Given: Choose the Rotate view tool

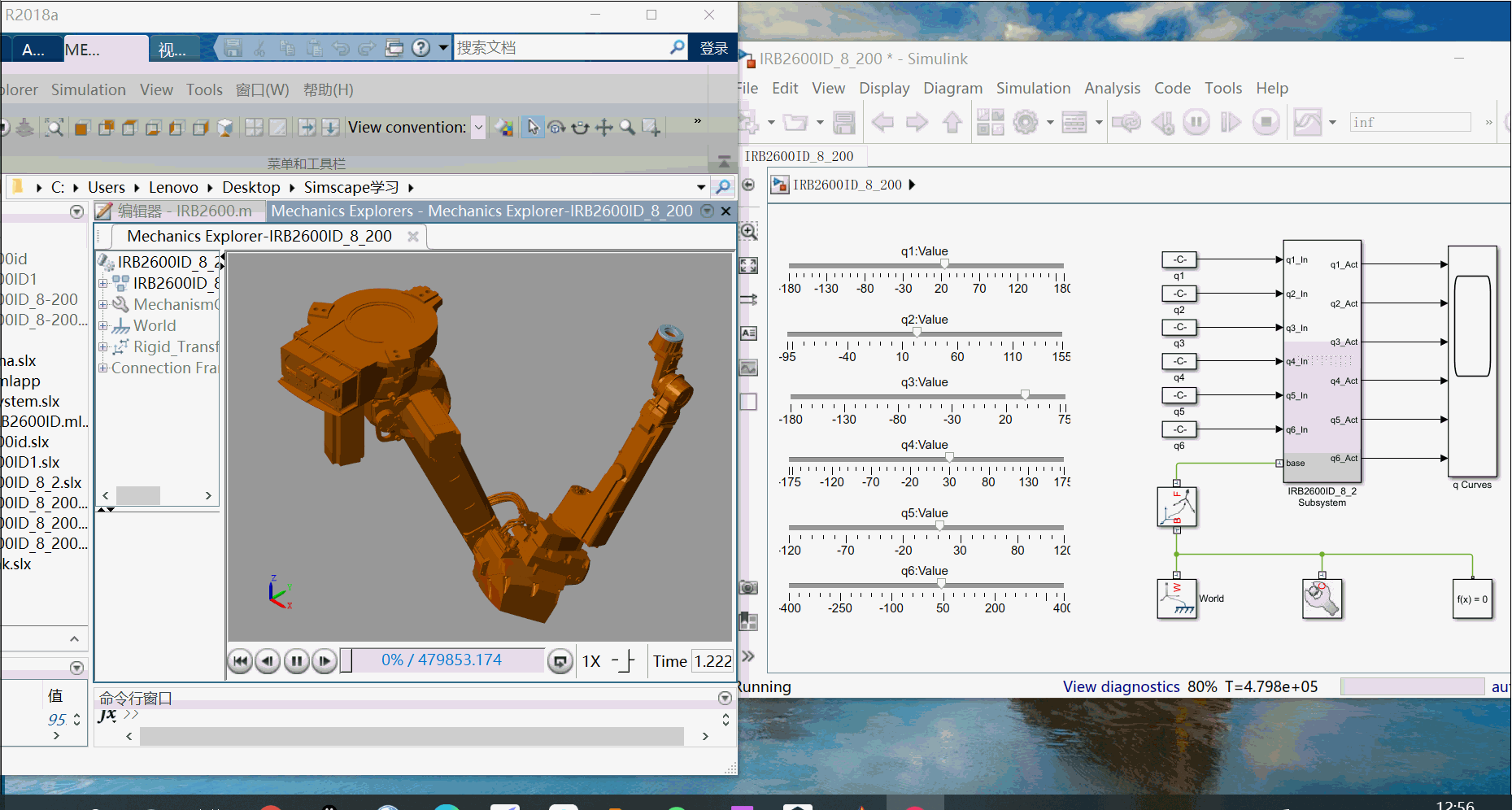Looking at the screenshot, I should point(556,128).
